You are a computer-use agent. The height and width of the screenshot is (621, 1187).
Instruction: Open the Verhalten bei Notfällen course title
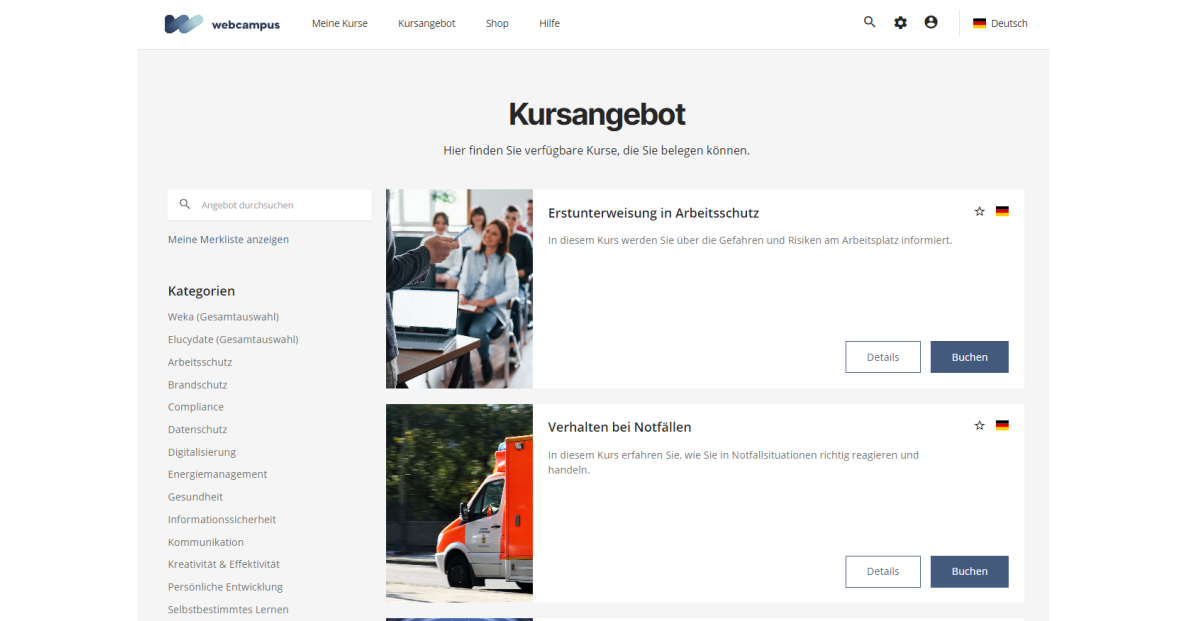619,427
